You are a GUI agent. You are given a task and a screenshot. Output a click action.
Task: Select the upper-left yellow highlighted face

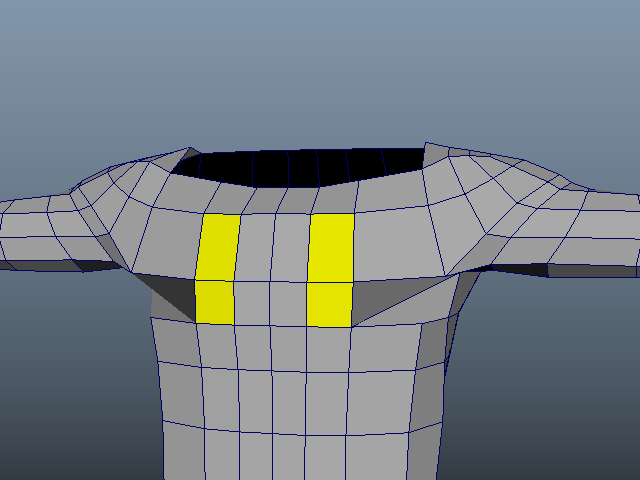coord(219,246)
